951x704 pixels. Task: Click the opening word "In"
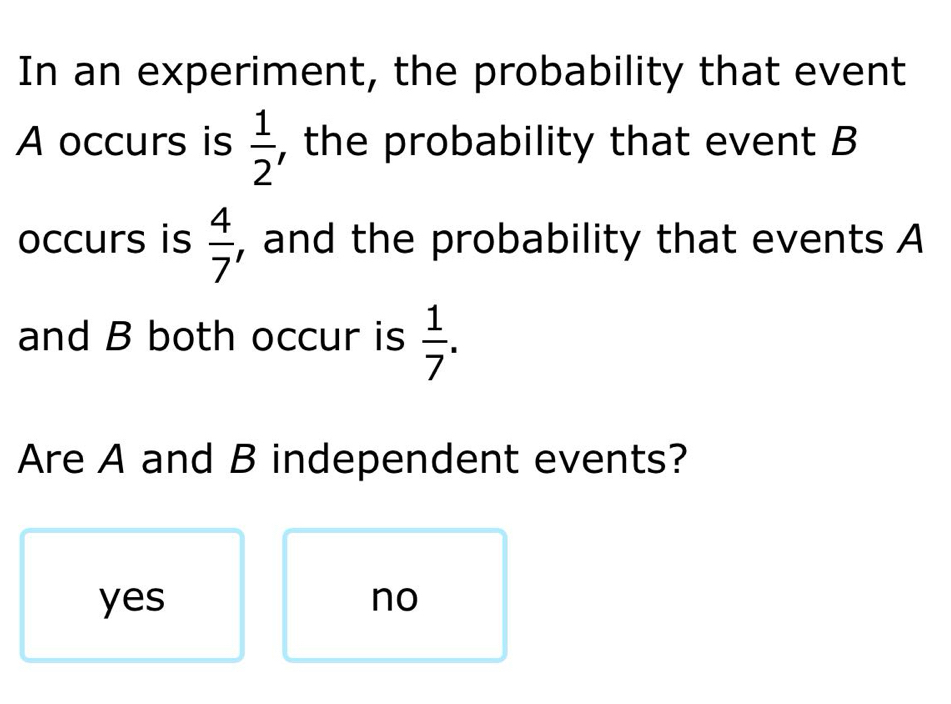click(x=36, y=73)
